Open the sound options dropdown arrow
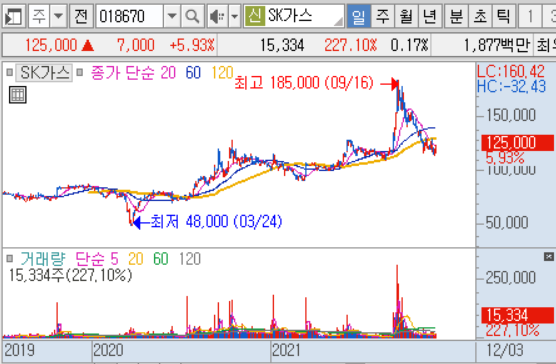This screenshot has width=556, height=364. tap(234, 16)
